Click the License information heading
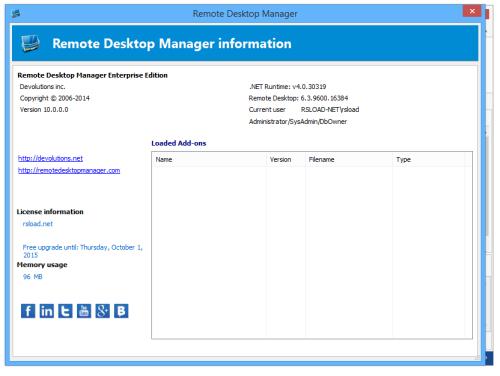The width and height of the screenshot is (500, 376). tap(50, 212)
